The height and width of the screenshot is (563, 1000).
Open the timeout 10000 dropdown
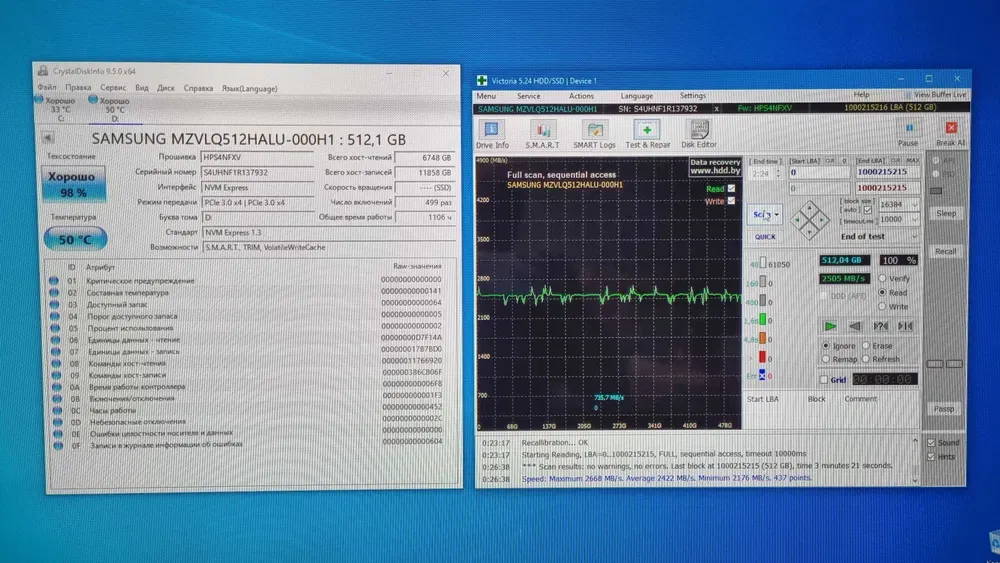tap(914, 219)
